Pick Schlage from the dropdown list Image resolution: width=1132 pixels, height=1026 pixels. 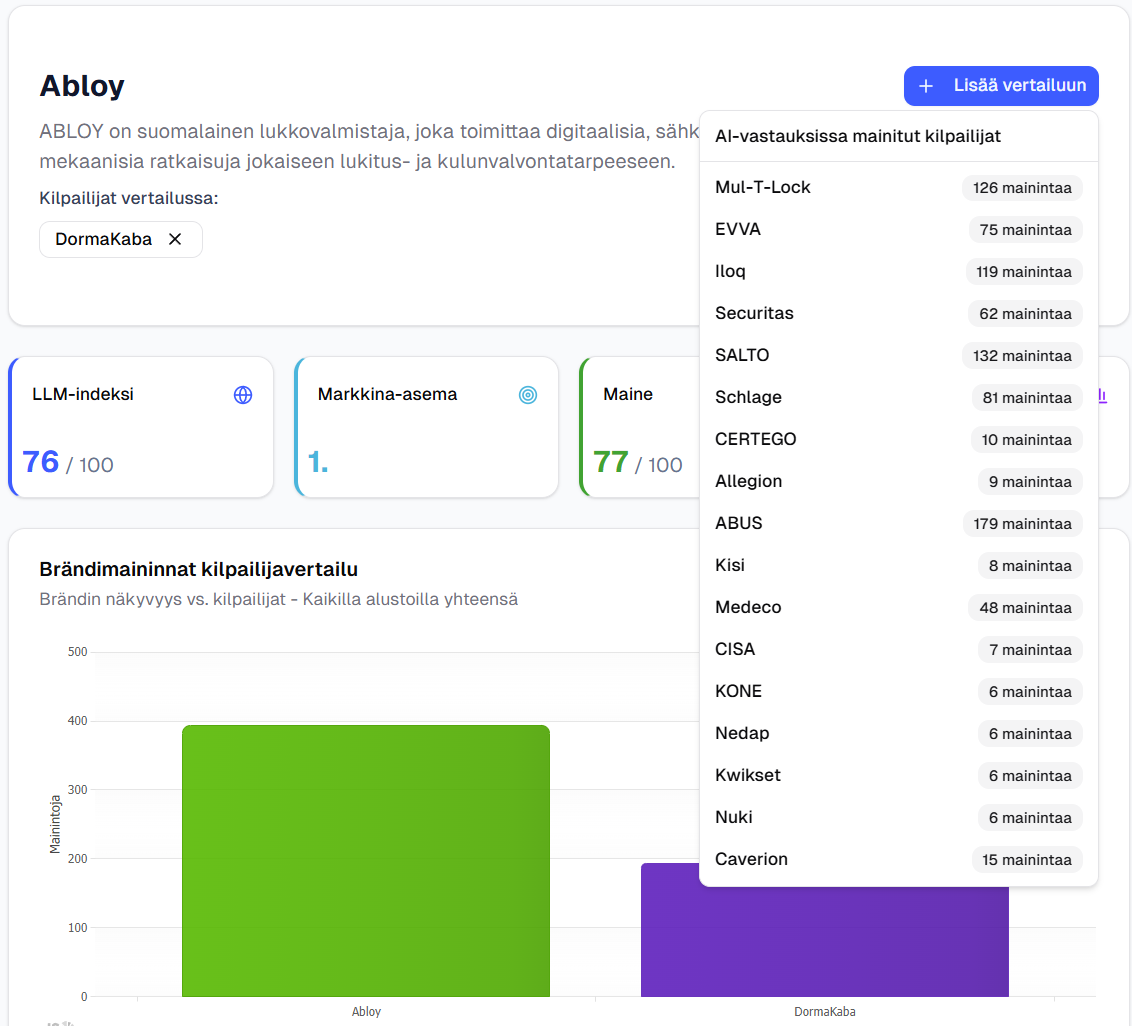click(748, 397)
